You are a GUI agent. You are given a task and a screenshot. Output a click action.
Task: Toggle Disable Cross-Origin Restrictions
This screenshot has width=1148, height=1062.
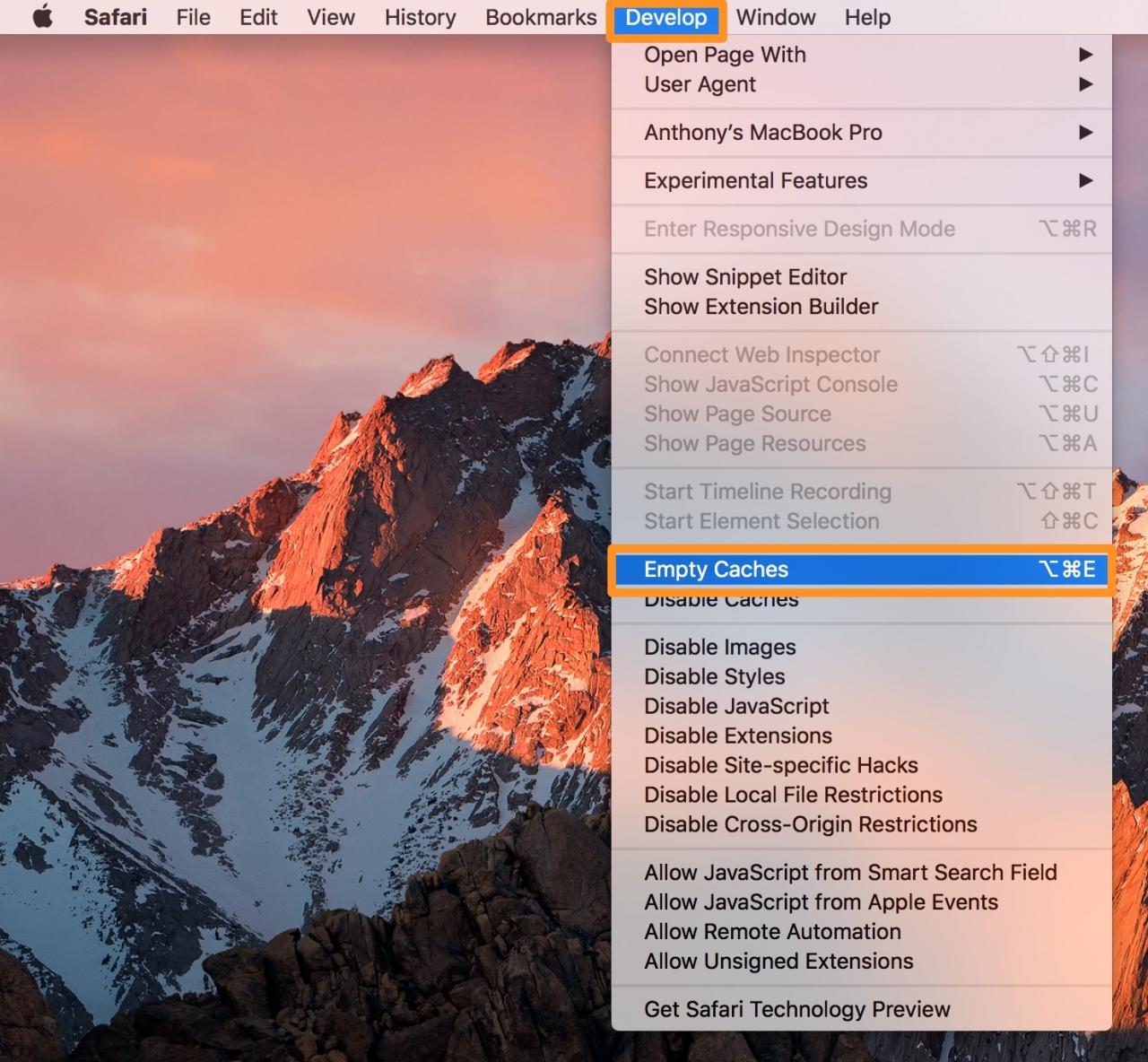(810, 825)
